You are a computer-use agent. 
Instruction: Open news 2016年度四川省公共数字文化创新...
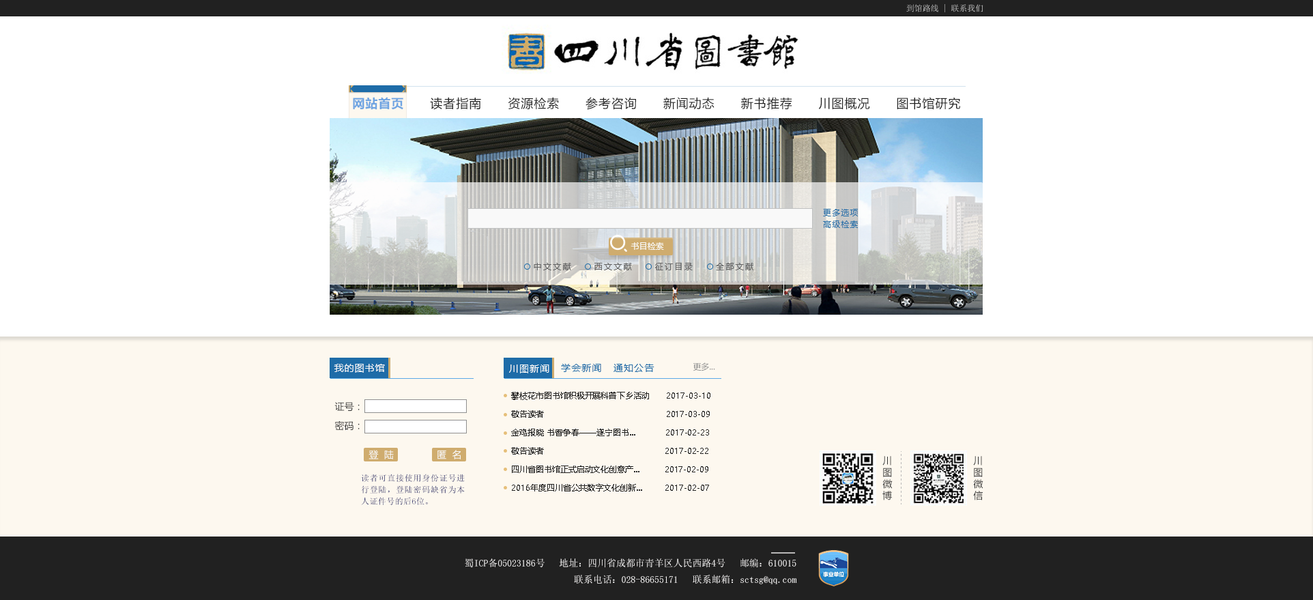click(576, 488)
